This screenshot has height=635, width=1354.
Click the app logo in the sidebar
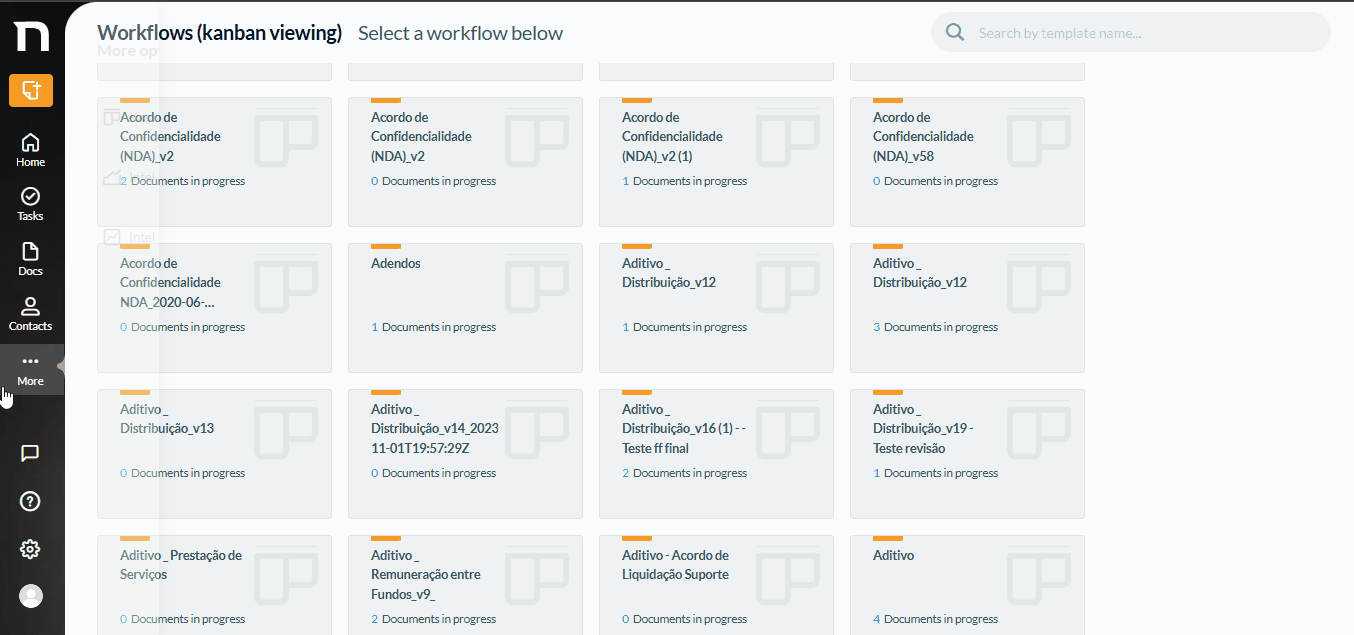[x=31, y=36]
